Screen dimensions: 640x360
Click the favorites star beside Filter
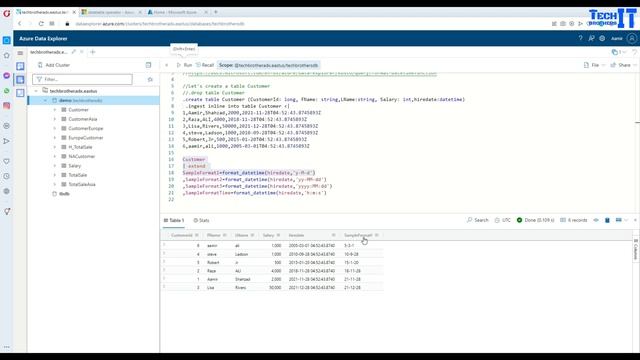click(150, 79)
